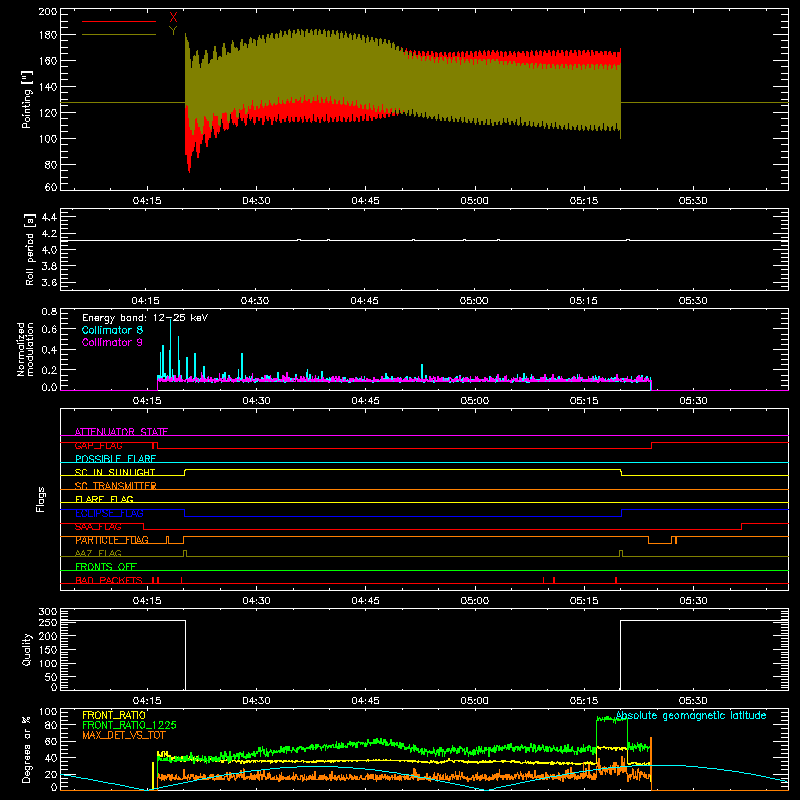
Task: Click the Roll period axis title
Action: [29, 249]
